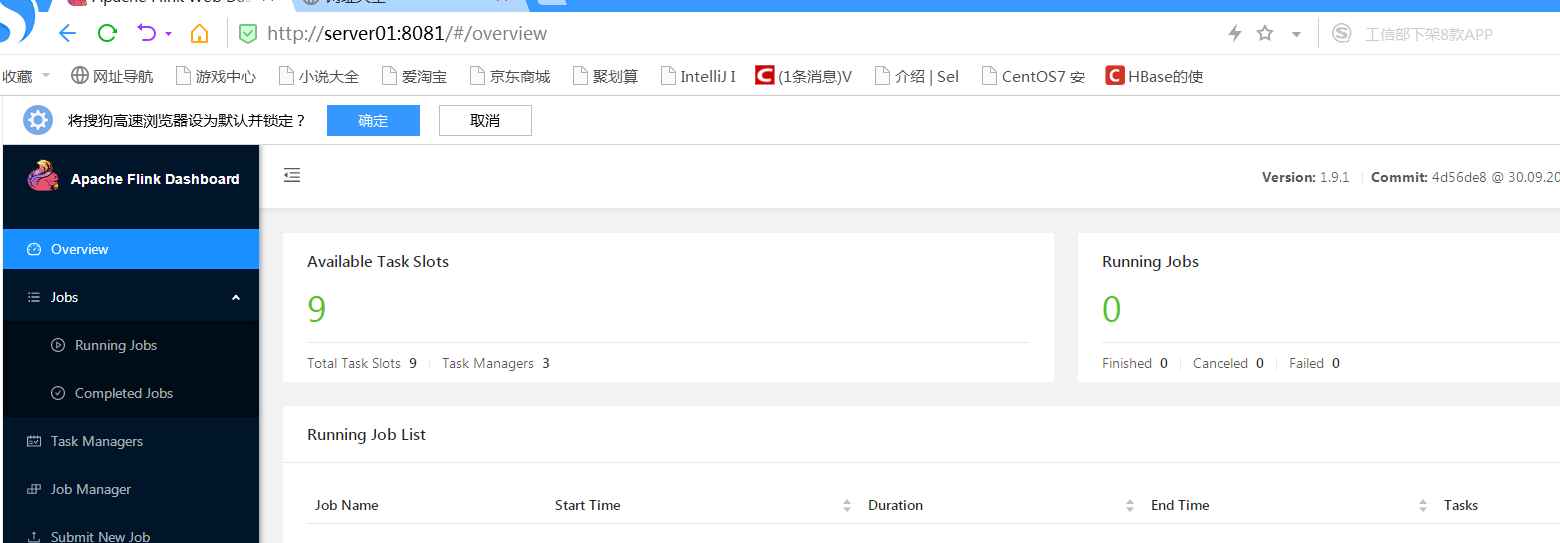Image resolution: width=1560 pixels, height=543 pixels.
Task: Open the undo history dropdown arrow
Action: [x=168, y=34]
